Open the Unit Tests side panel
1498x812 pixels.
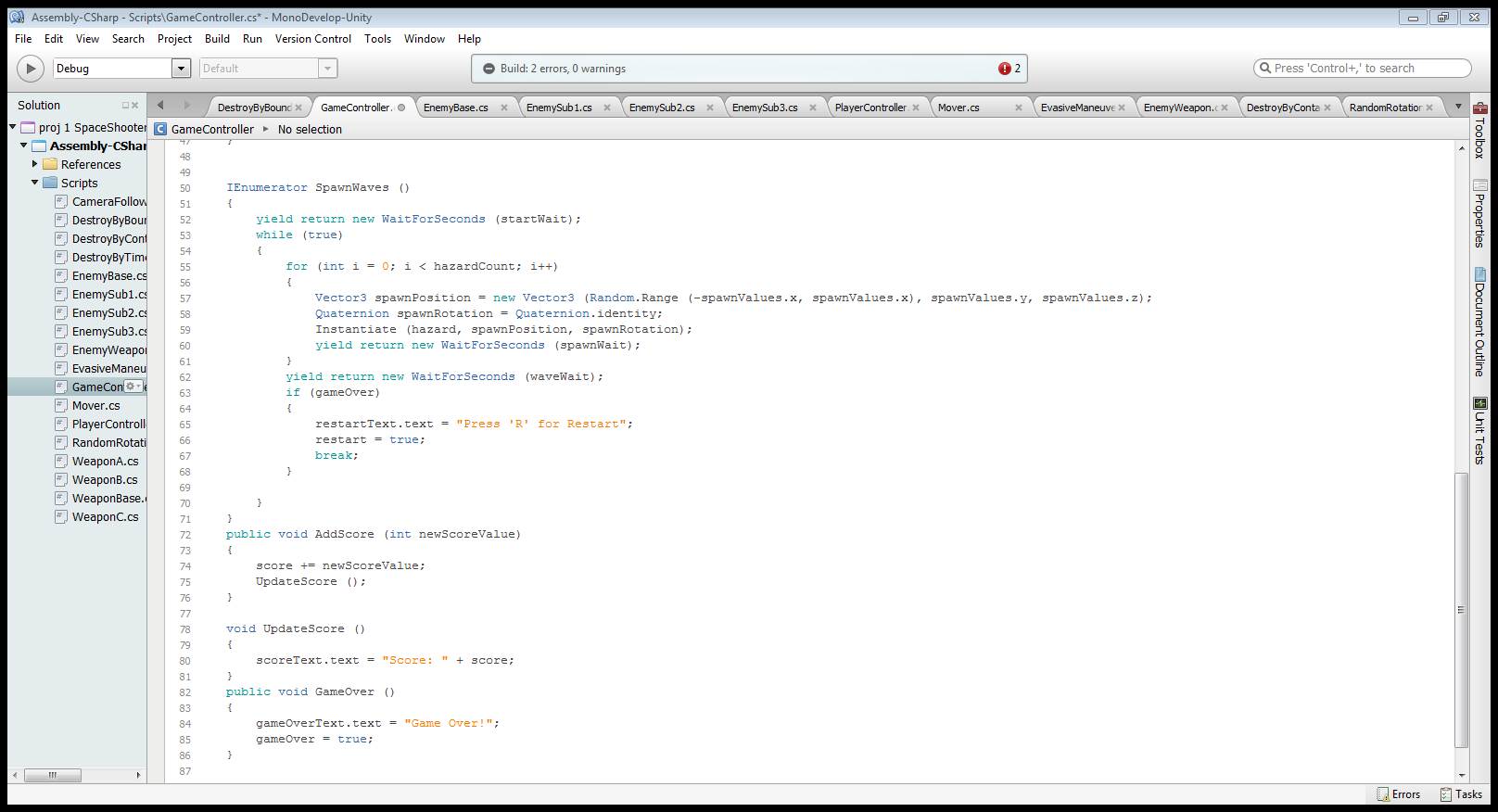pos(1479,430)
